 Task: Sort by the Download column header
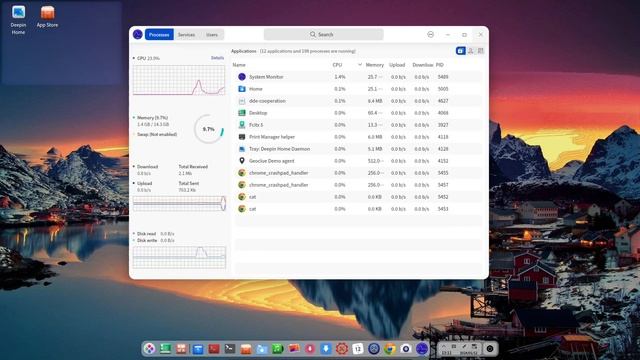click(422, 65)
